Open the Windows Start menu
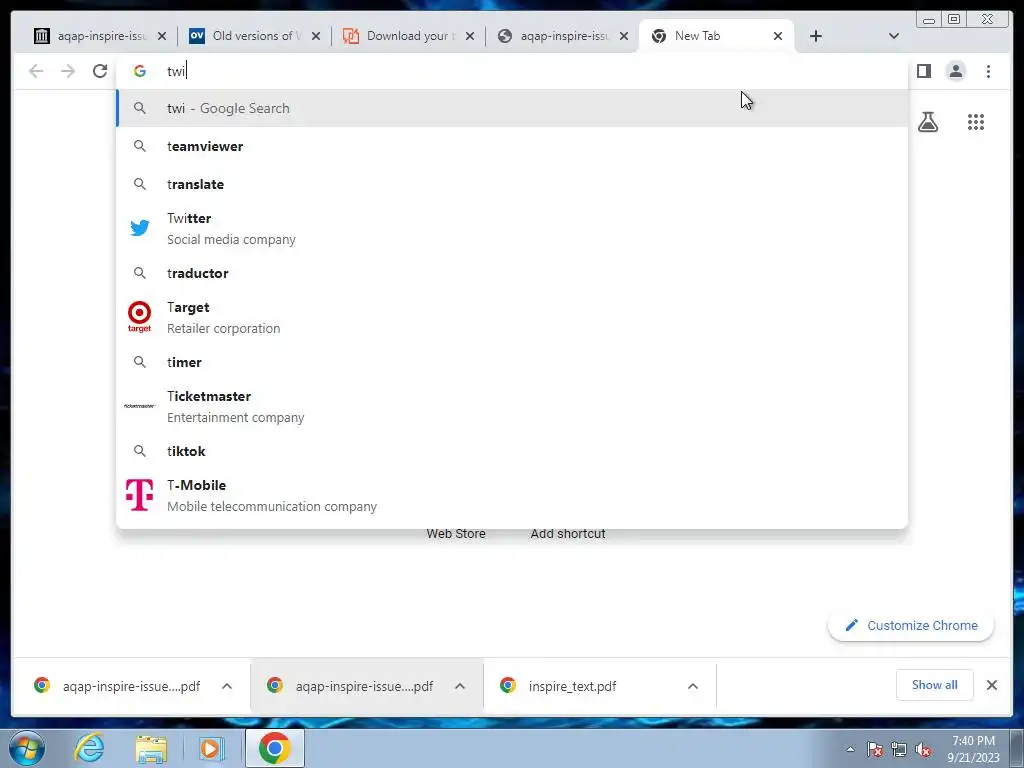The image size is (1024, 768). pos(26,748)
